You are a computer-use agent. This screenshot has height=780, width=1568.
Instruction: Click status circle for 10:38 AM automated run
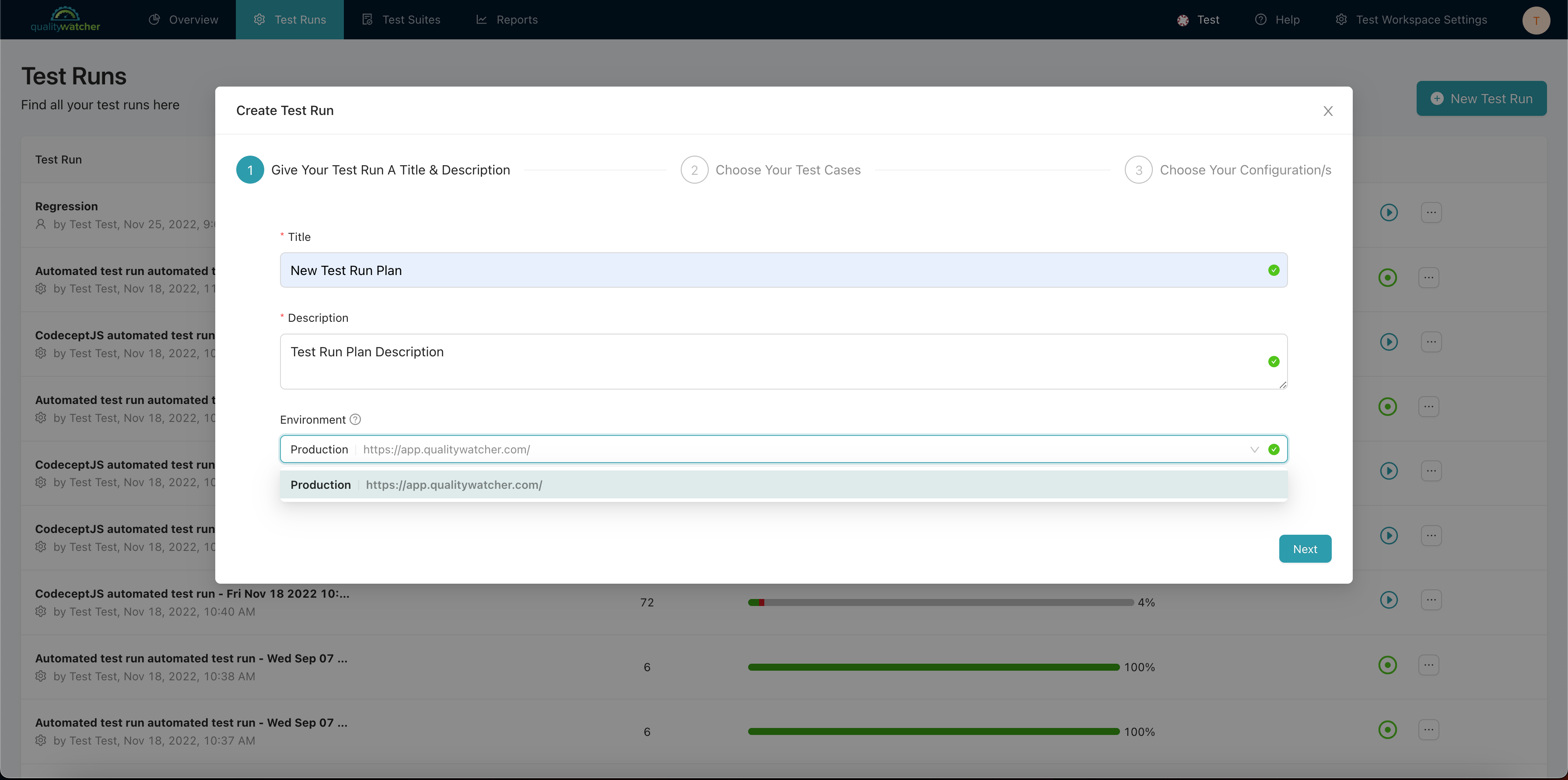[1387, 665]
